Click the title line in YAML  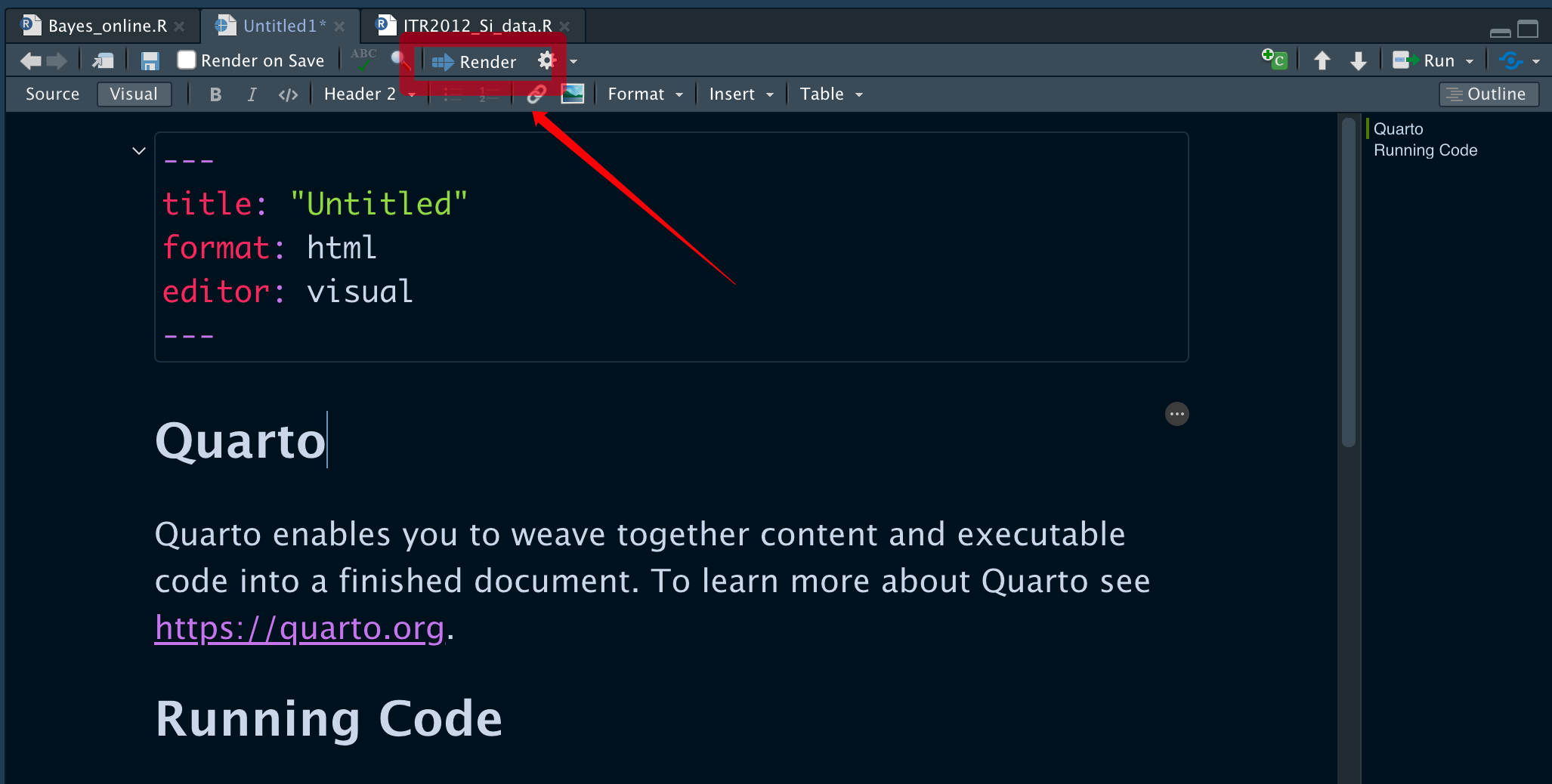315,204
